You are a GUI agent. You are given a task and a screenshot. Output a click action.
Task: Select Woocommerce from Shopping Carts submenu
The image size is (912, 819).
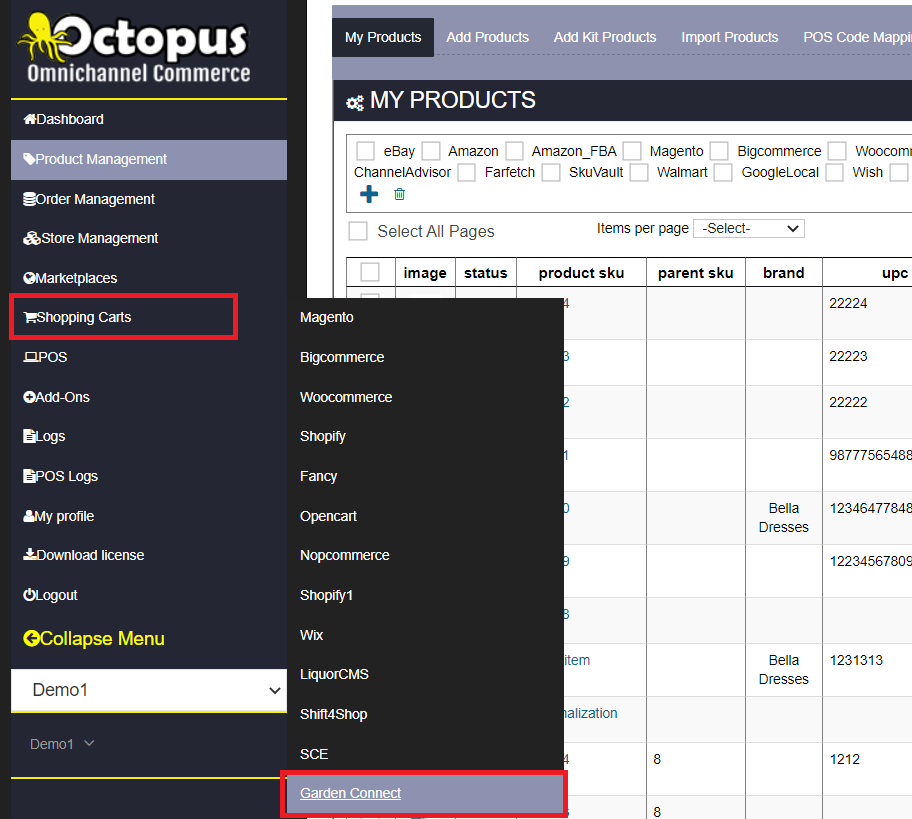tap(346, 397)
